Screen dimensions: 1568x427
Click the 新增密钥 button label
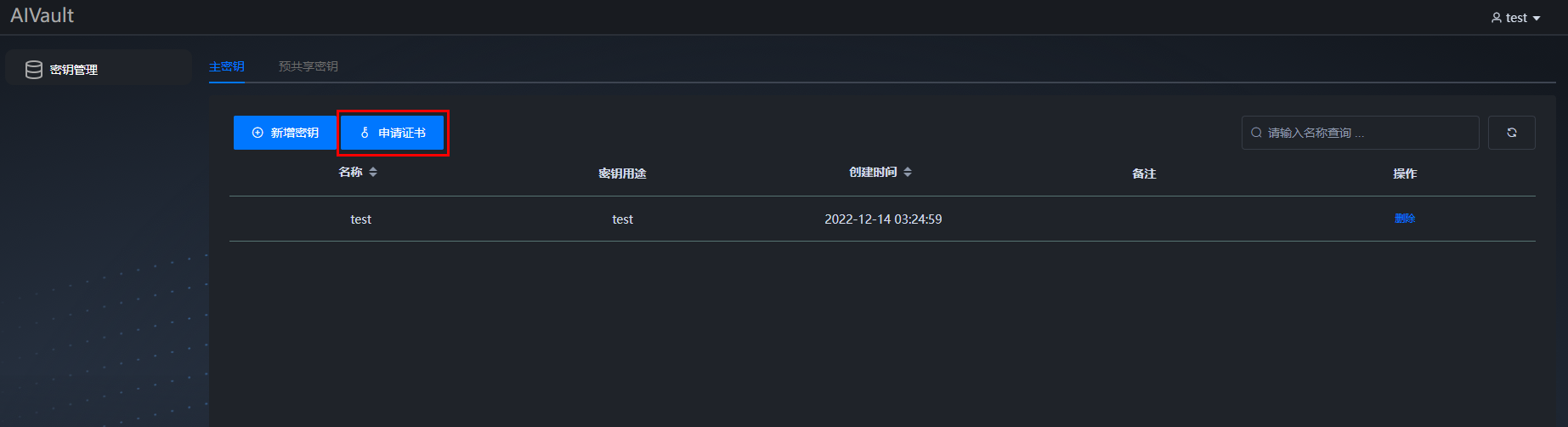295,133
